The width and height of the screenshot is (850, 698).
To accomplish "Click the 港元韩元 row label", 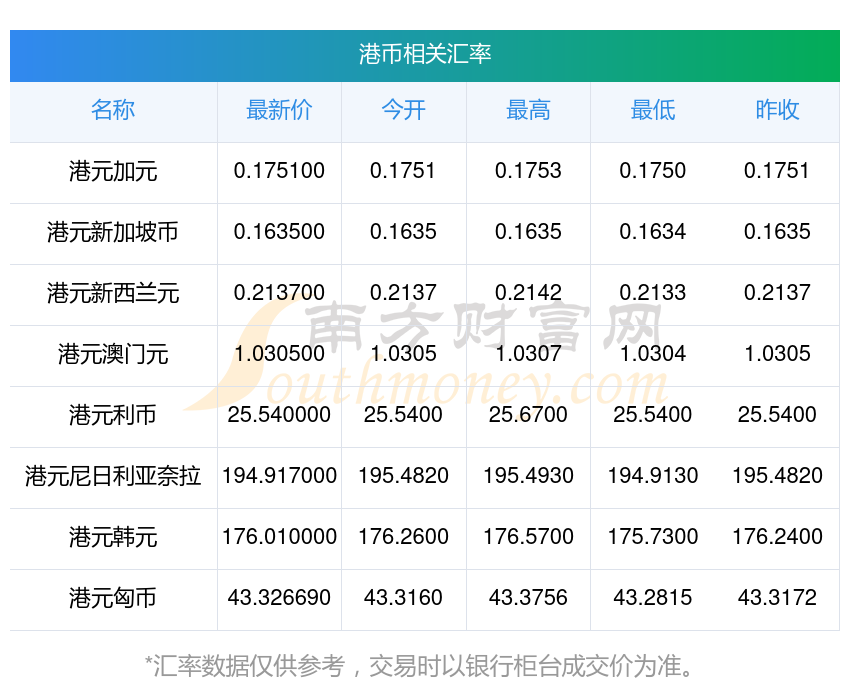I will (x=113, y=538).
